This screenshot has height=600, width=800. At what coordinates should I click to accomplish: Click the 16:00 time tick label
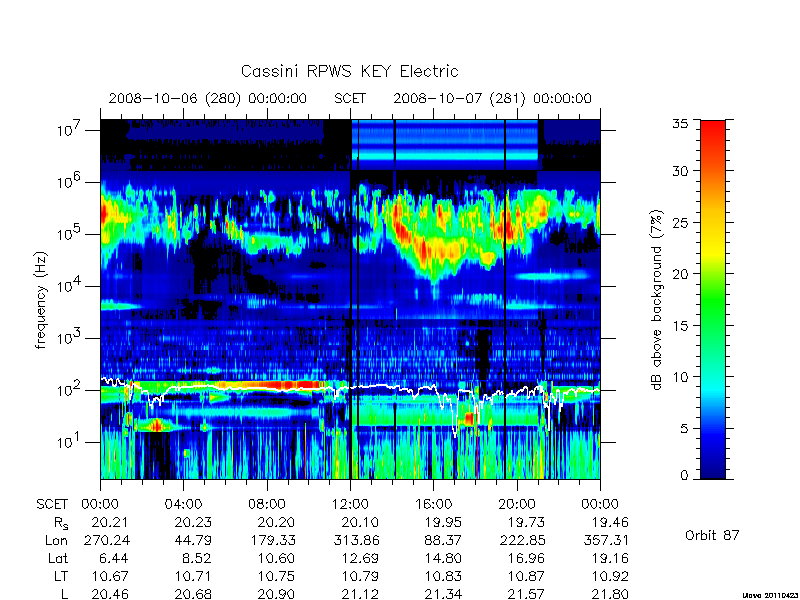point(433,504)
